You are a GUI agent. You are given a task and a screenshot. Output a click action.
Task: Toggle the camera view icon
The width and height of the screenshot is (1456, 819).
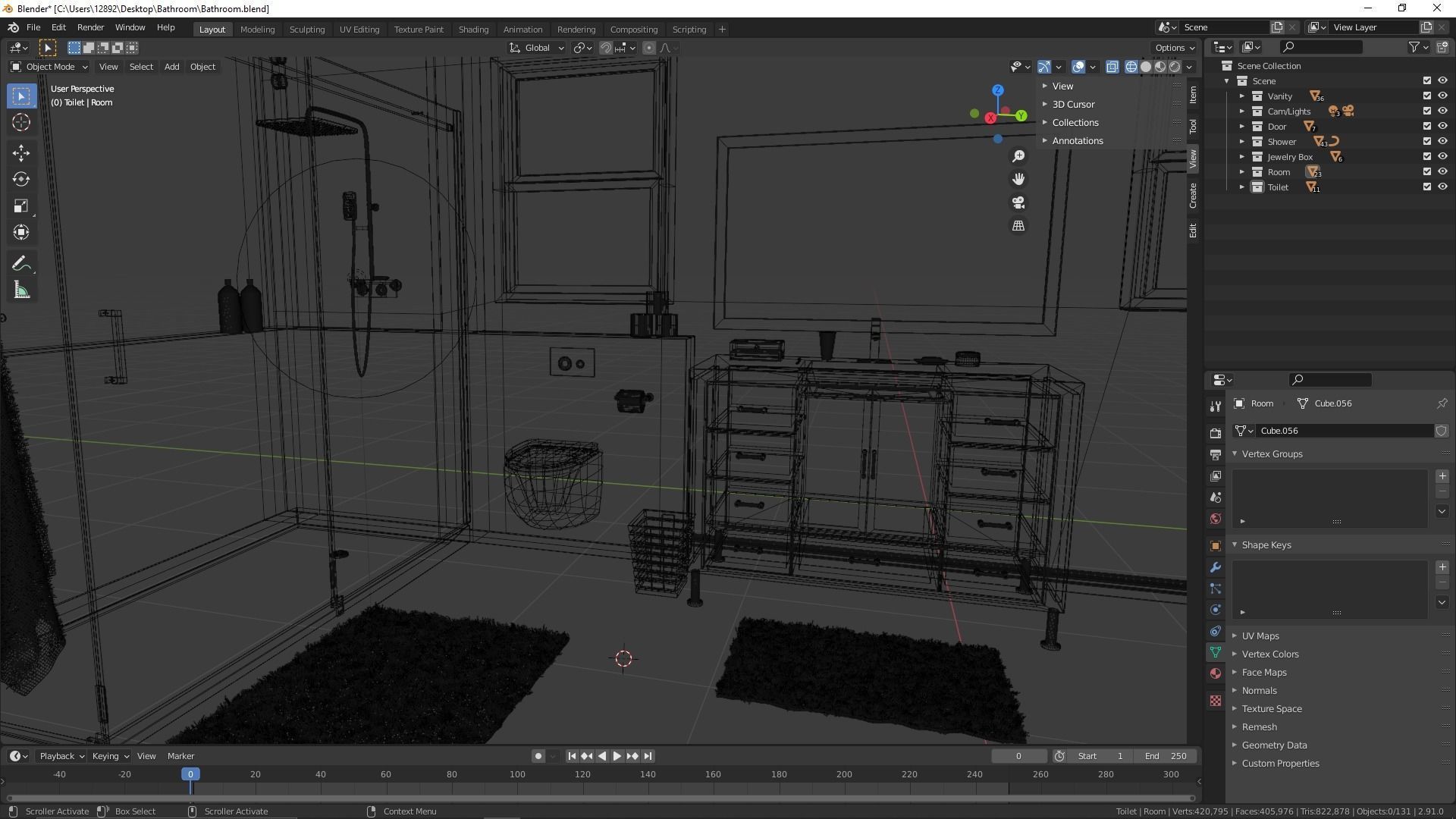pyautogui.click(x=1018, y=202)
